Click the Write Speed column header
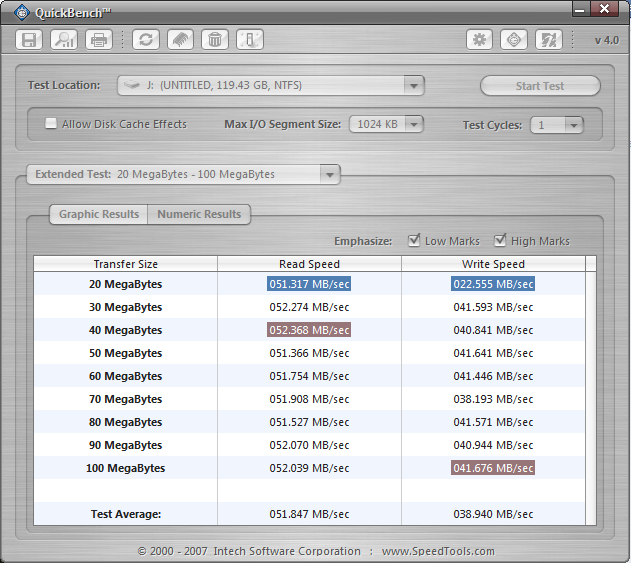The height and width of the screenshot is (563, 631). tap(493, 264)
